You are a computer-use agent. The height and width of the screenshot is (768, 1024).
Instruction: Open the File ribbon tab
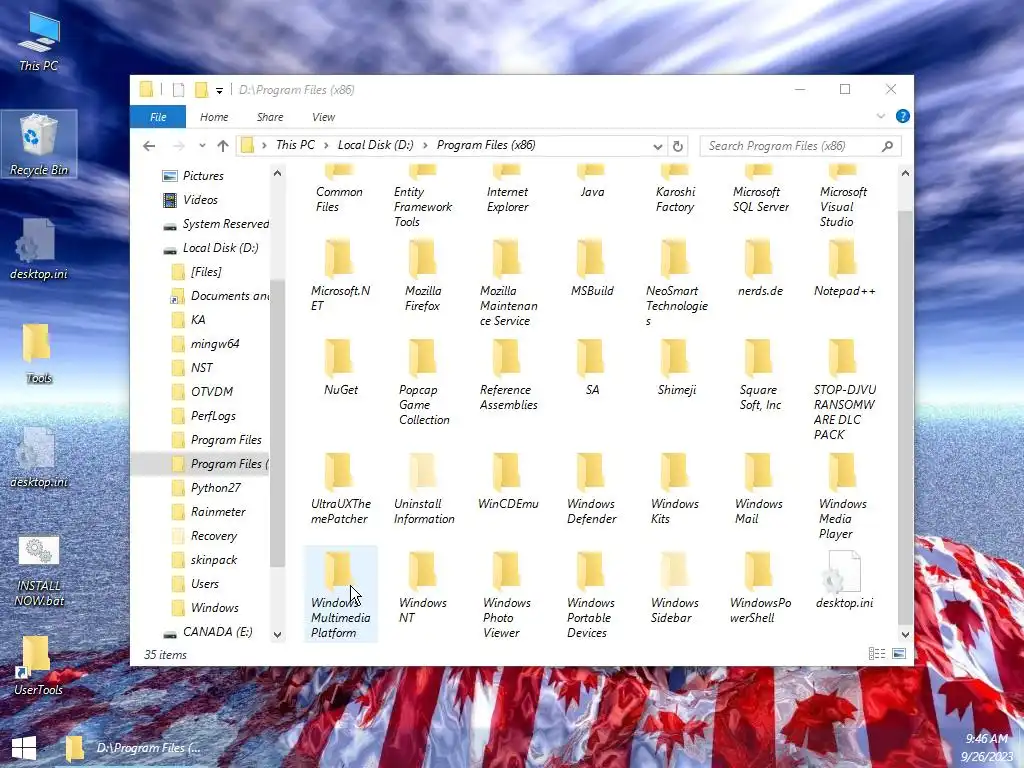[x=158, y=117]
